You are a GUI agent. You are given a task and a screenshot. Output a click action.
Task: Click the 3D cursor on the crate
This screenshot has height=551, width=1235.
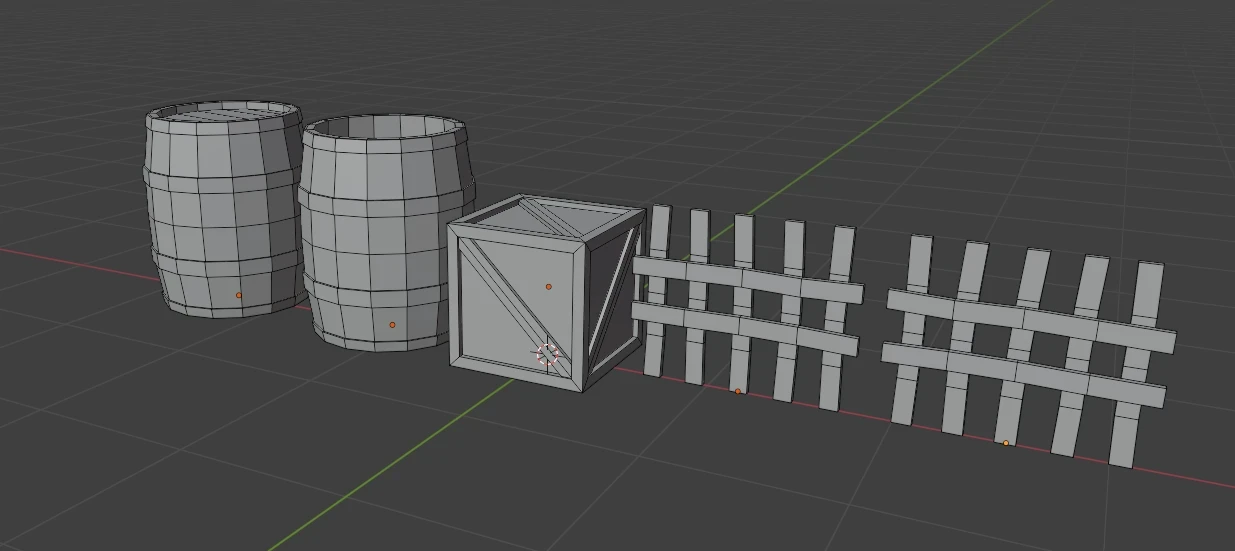(x=546, y=353)
